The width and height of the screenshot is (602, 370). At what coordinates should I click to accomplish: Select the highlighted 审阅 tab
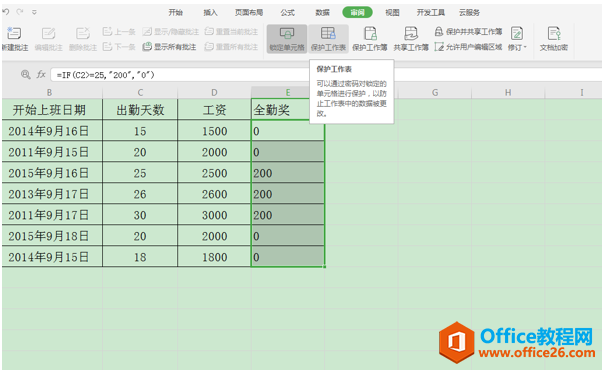(357, 12)
